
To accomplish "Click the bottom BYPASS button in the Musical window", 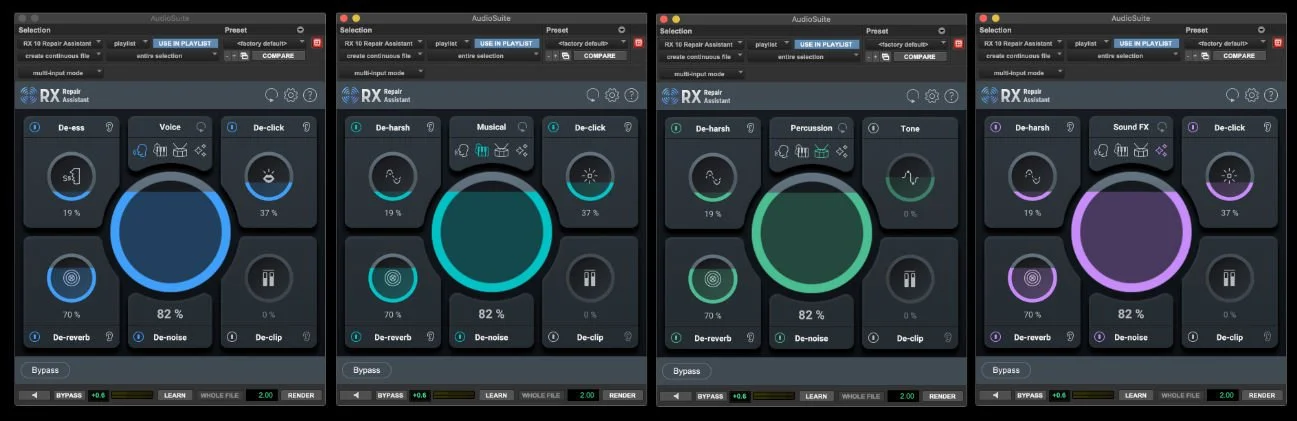I will 389,395.
